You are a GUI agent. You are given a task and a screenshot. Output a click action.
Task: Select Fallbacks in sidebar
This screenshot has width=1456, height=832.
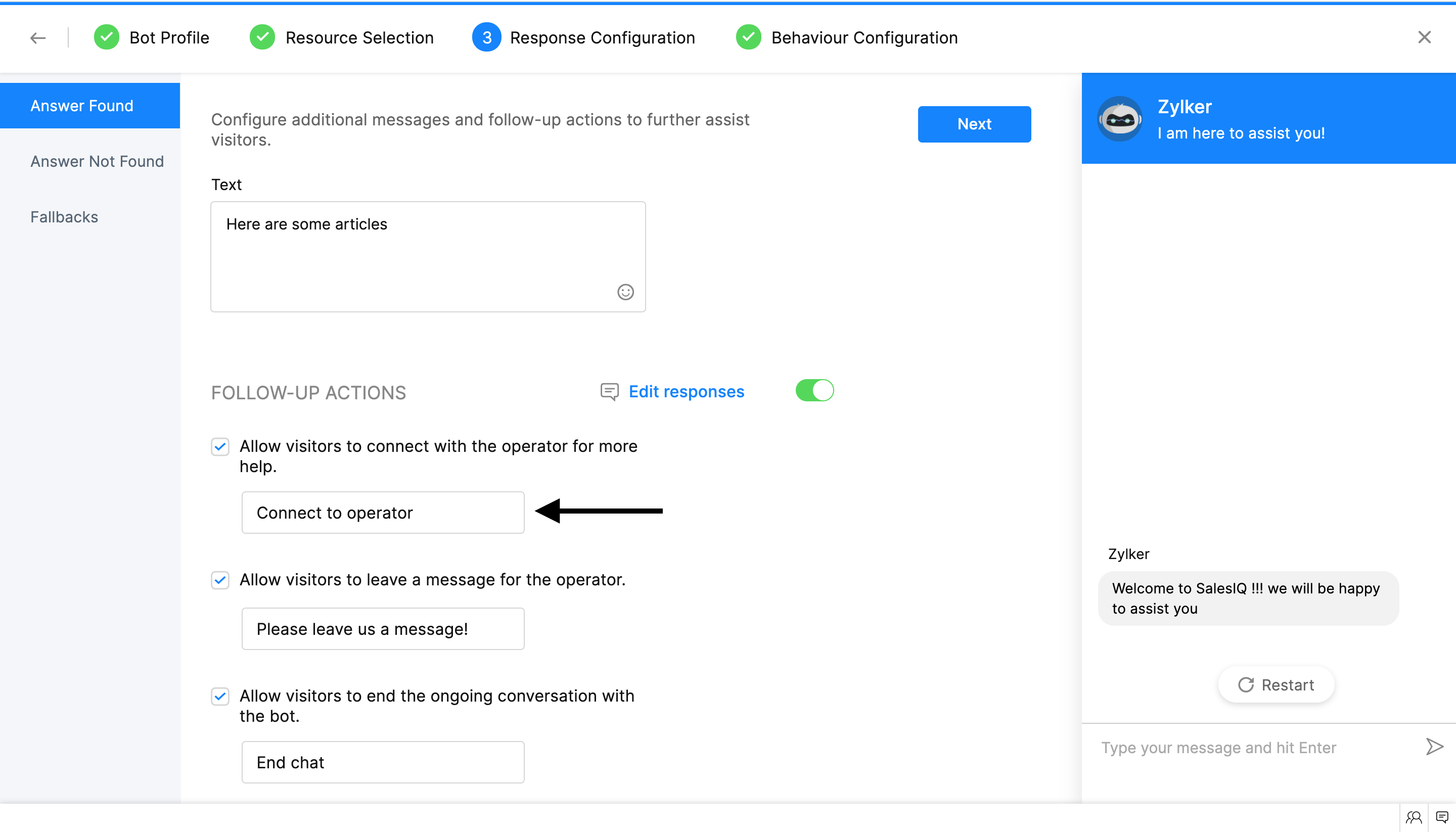pyautogui.click(x=64, y=217)
